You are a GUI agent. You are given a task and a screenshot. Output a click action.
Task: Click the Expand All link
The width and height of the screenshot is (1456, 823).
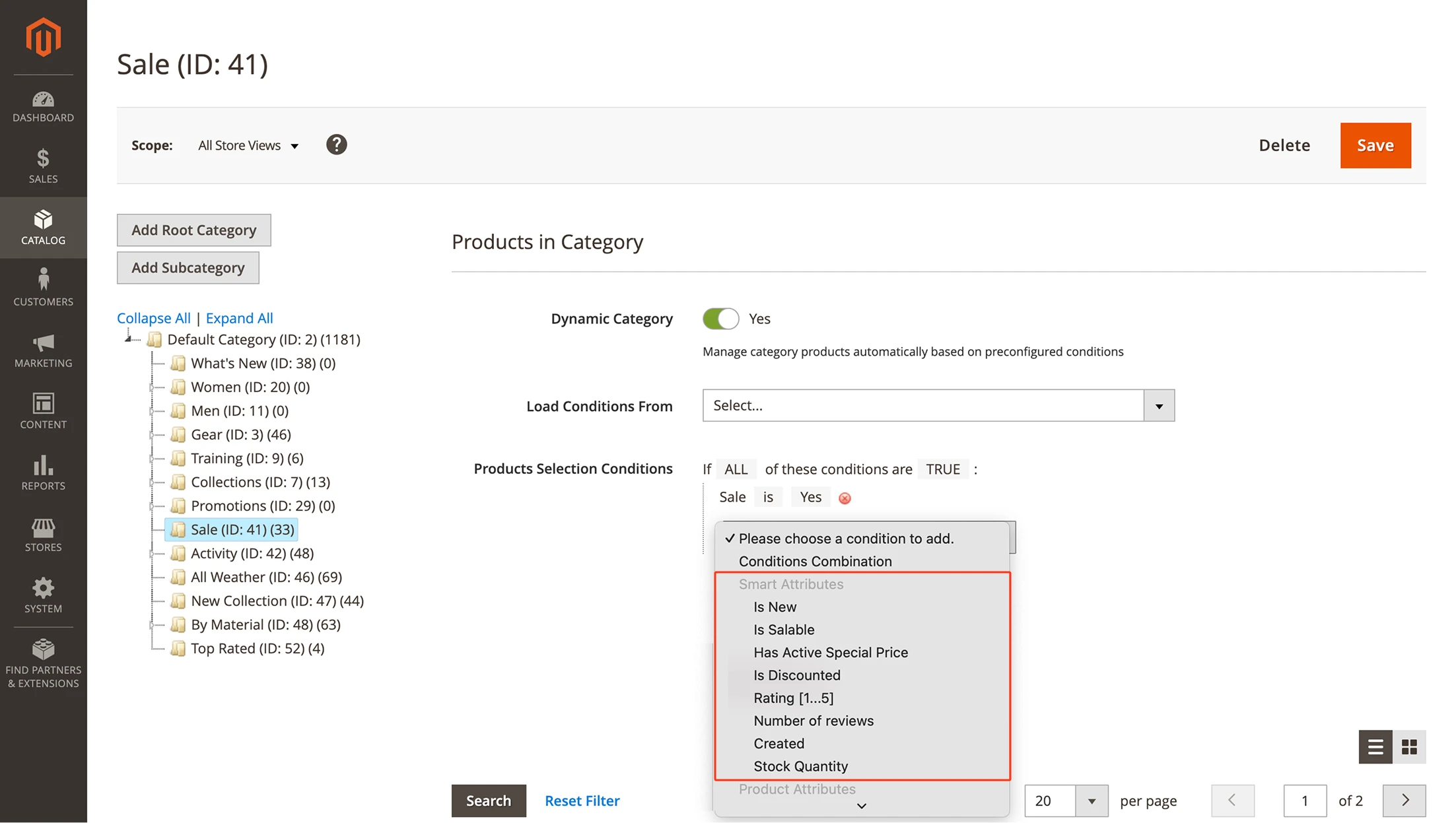click(x=239, y=317)
